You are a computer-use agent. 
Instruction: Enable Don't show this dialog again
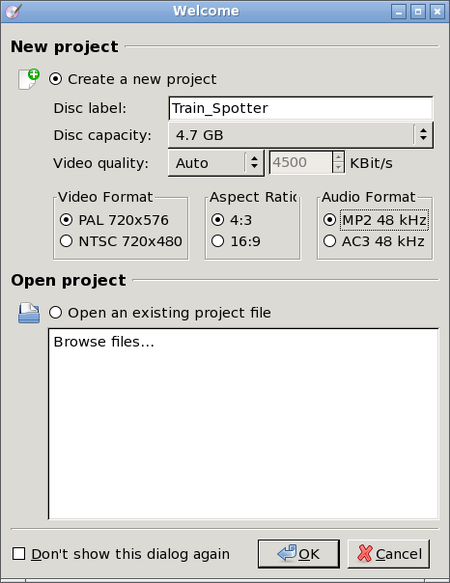[19, 554]
